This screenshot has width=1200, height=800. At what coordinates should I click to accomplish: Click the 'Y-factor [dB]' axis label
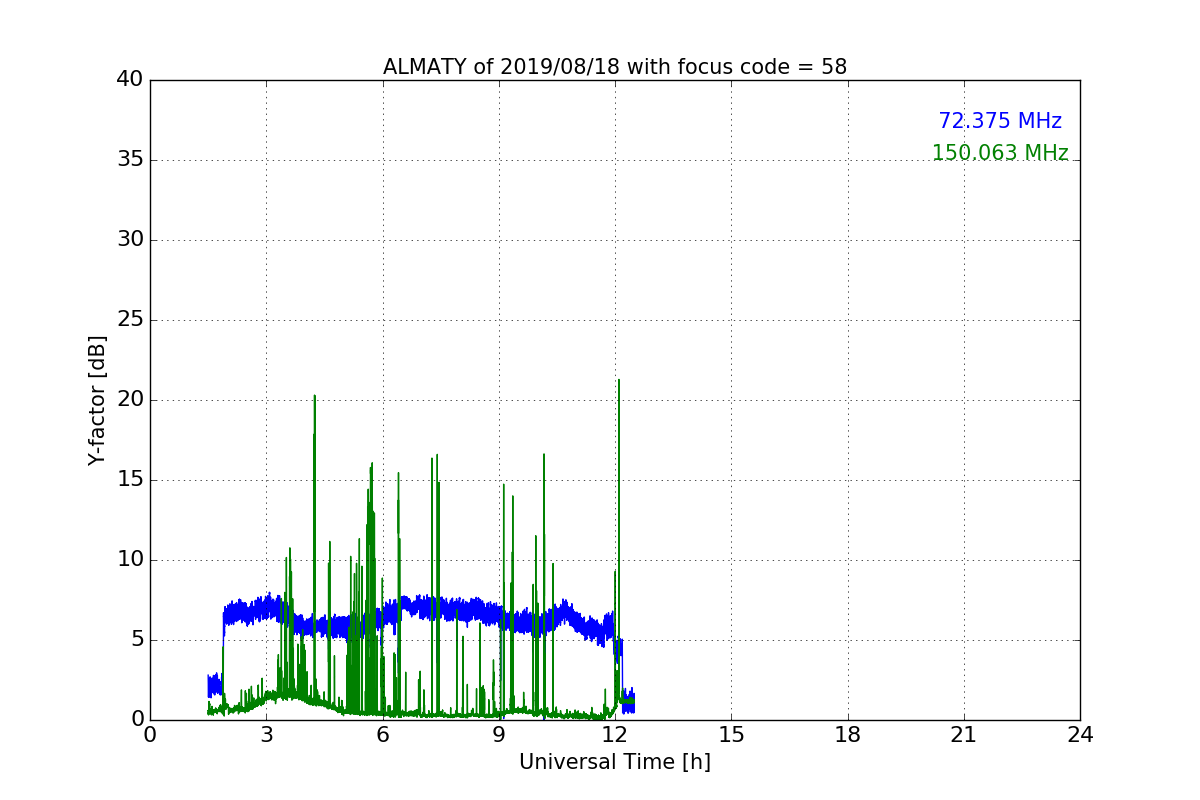(97, 400)
